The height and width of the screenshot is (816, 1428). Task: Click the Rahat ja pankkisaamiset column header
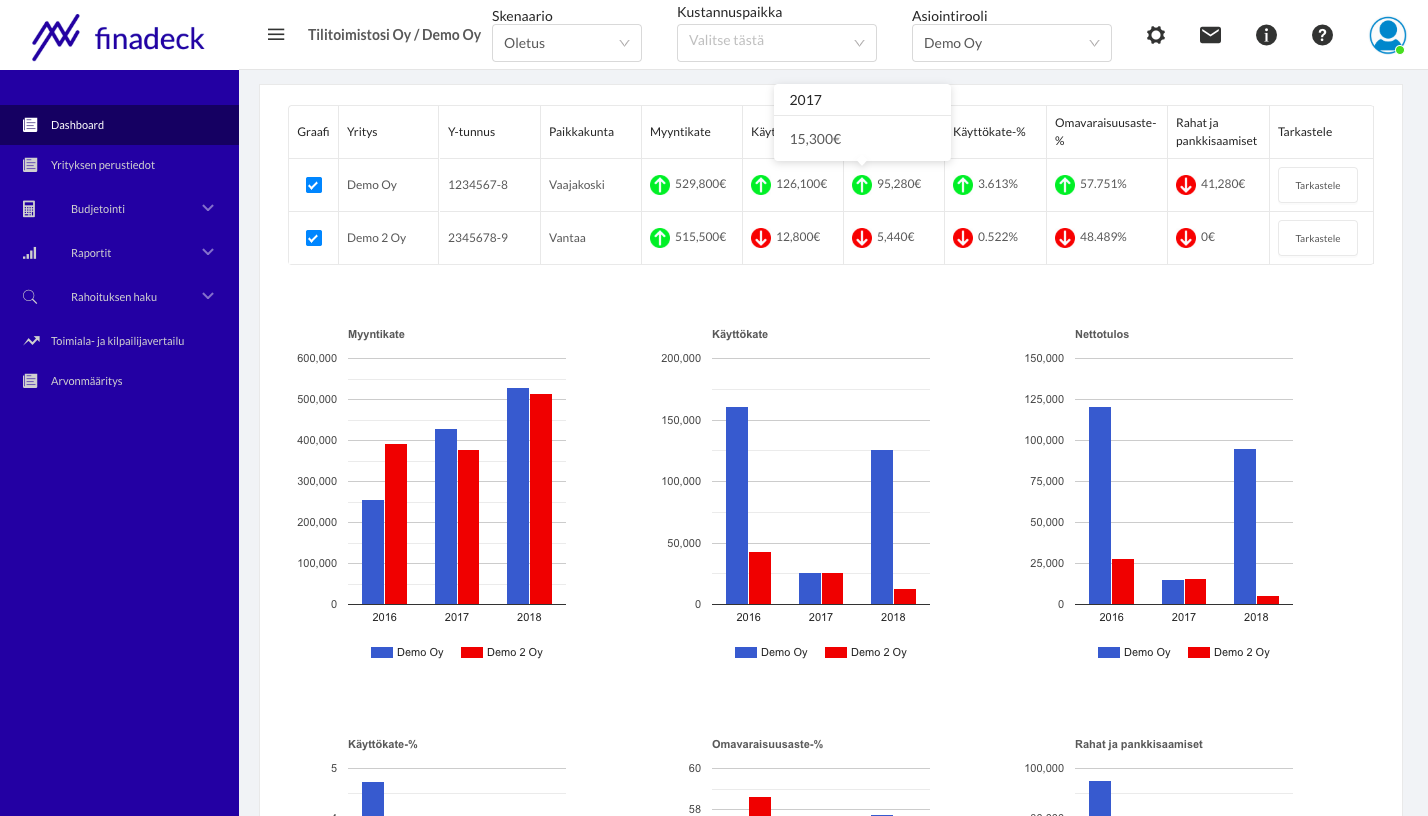[x=1216, y=132]
